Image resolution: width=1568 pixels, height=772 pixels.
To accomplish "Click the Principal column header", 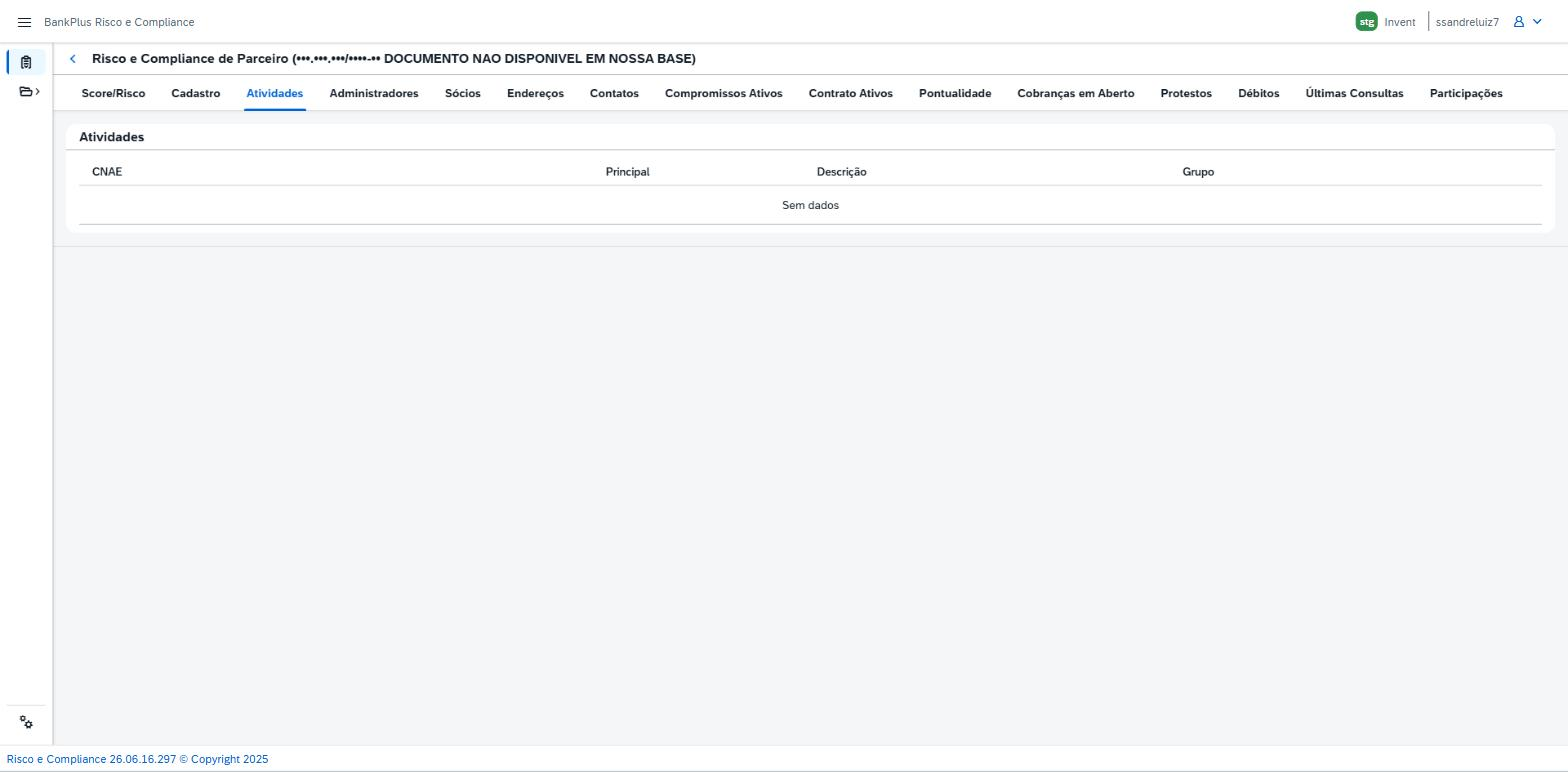I will pos(628,172).
